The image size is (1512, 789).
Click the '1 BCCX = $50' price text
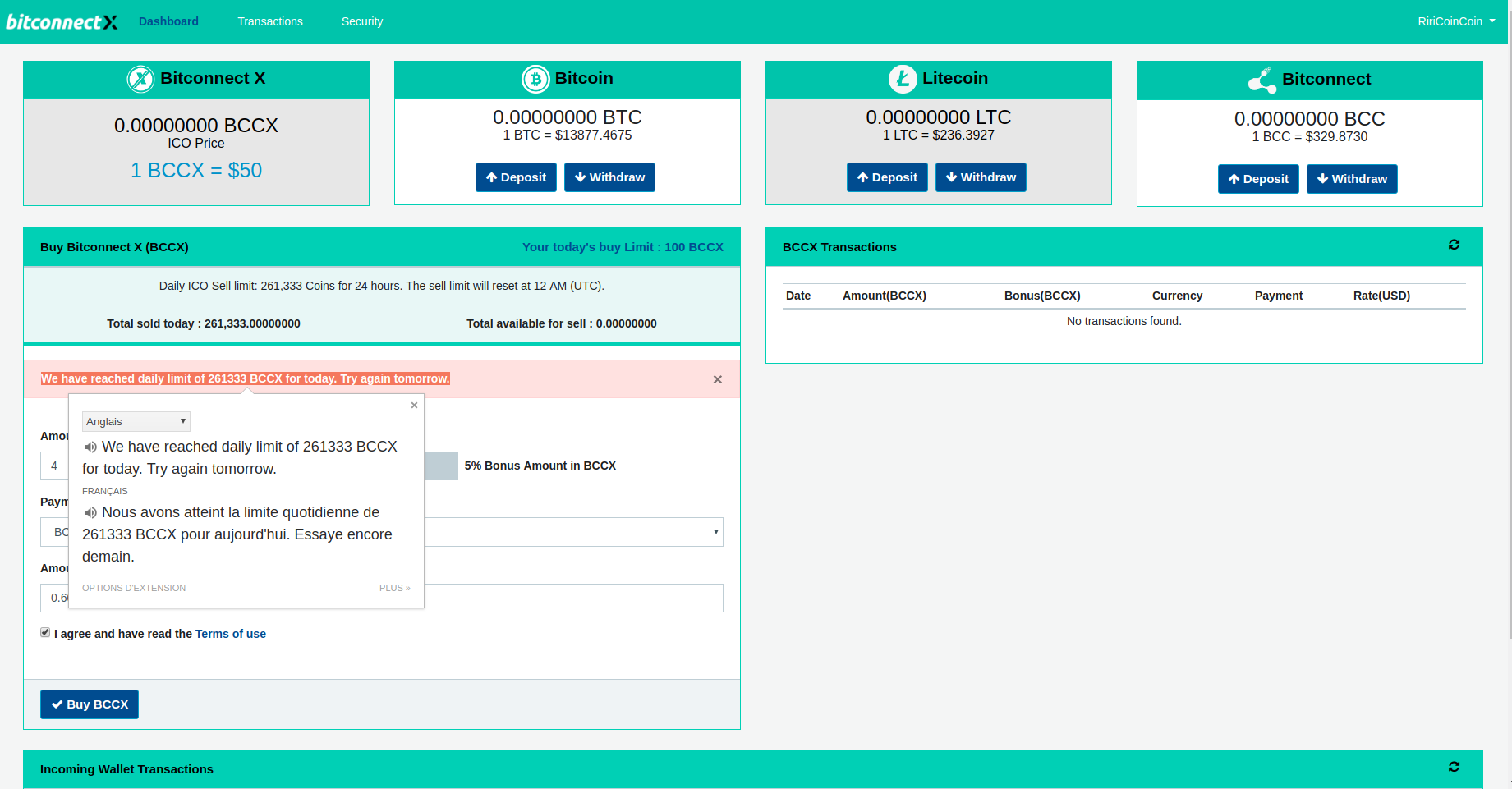[196, 170]
